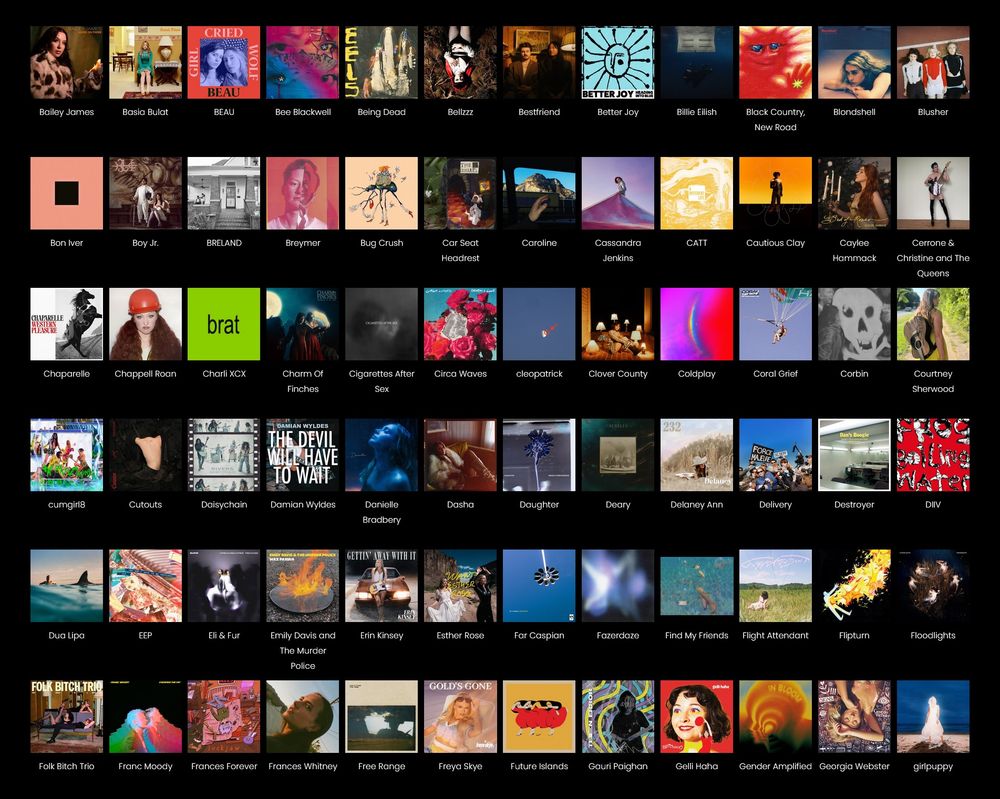This screenshot has height=799, width=1000.
Task: Click the Freya Skye Gold's Gone cover
Action: click(460, 716)
